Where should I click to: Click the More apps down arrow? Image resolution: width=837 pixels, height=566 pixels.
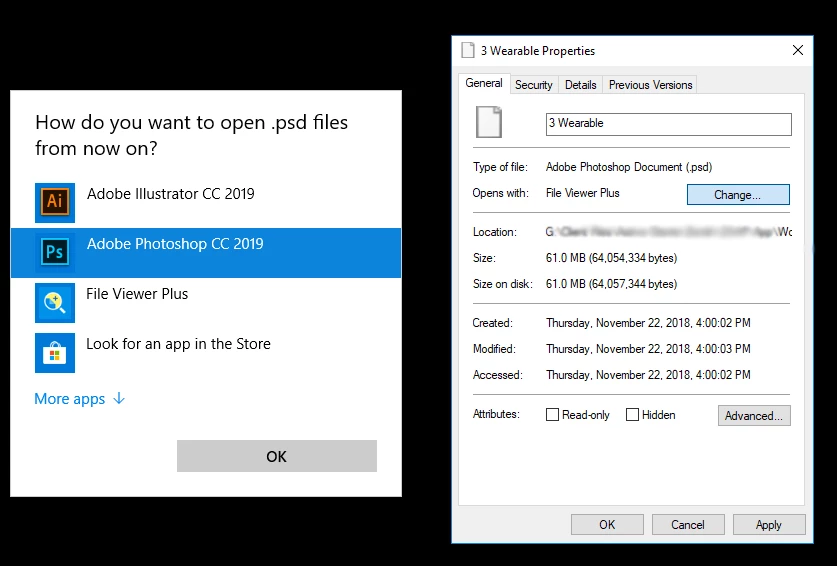(120, 398)
